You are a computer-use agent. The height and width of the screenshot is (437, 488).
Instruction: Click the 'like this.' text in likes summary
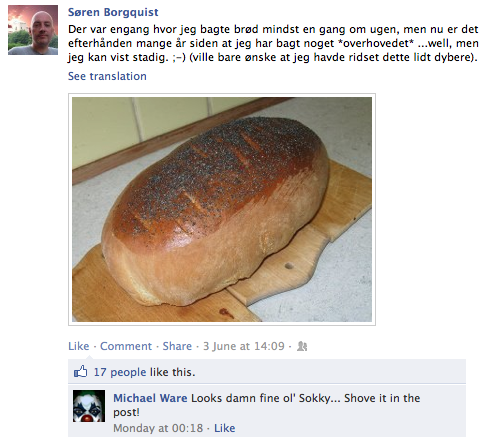[172, 372]
